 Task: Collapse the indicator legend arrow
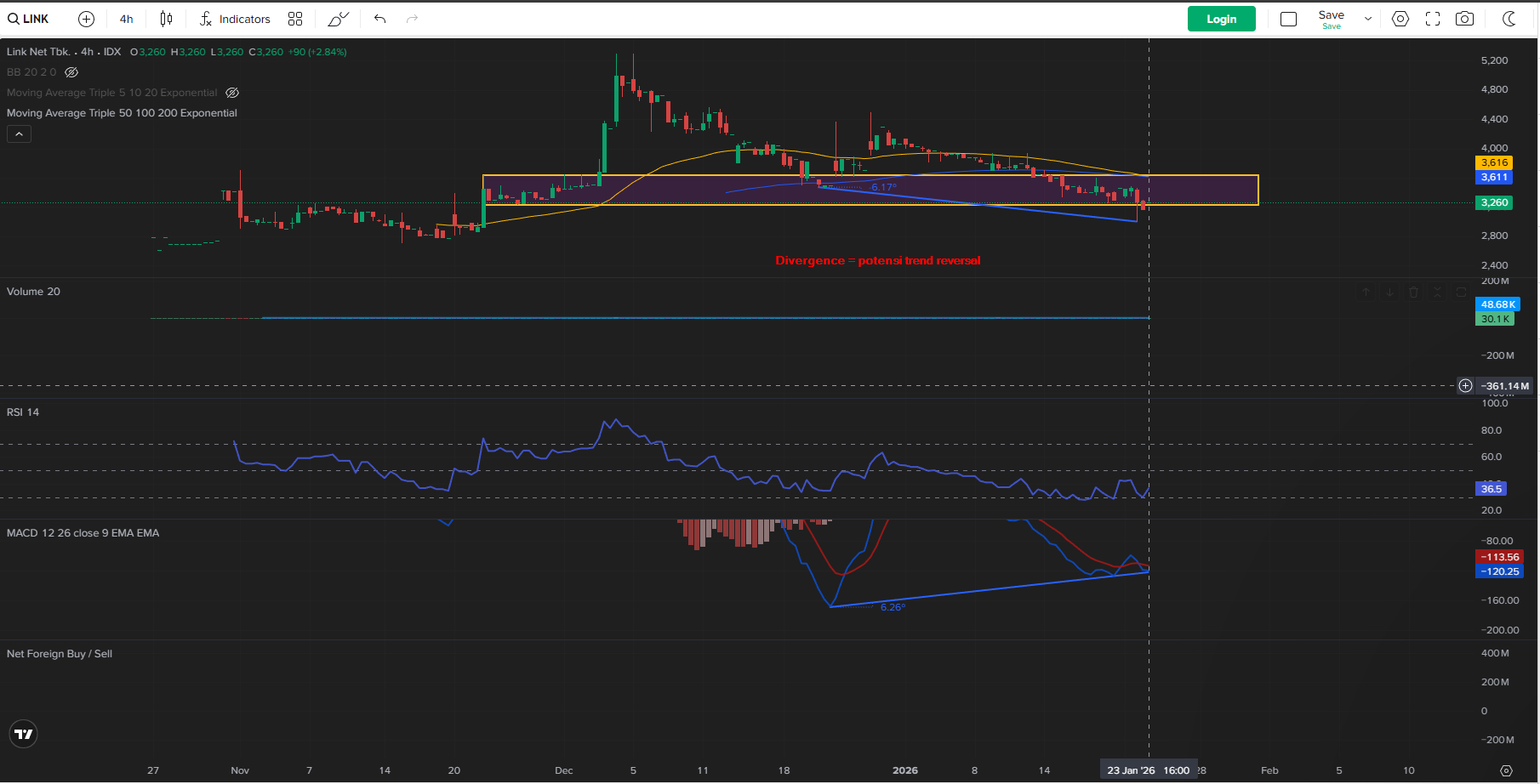tap(19, 134)
